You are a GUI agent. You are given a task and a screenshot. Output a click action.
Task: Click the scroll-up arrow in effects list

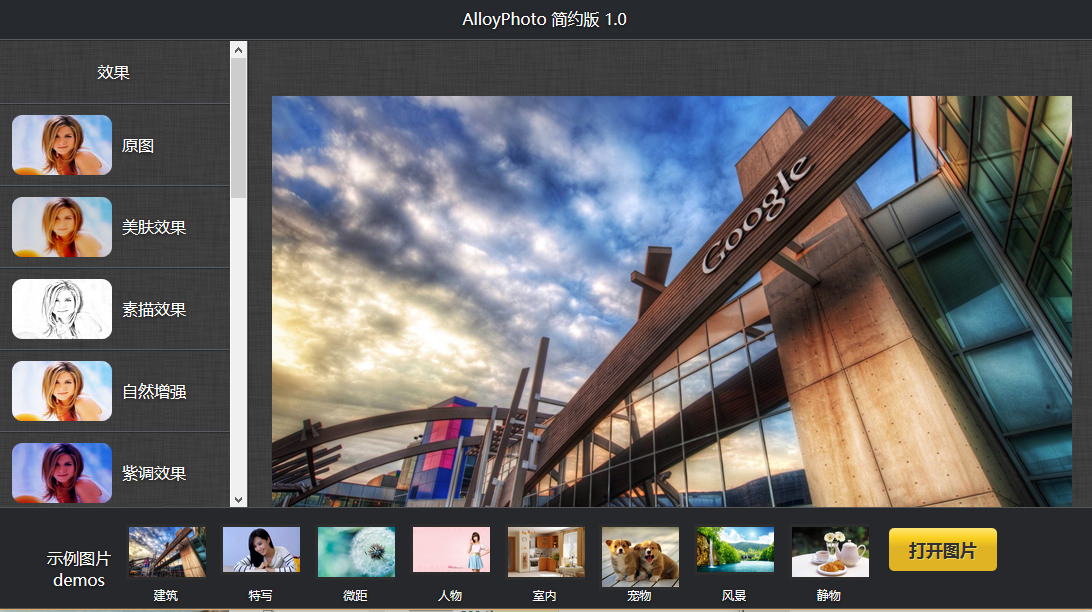coord(238,49)
